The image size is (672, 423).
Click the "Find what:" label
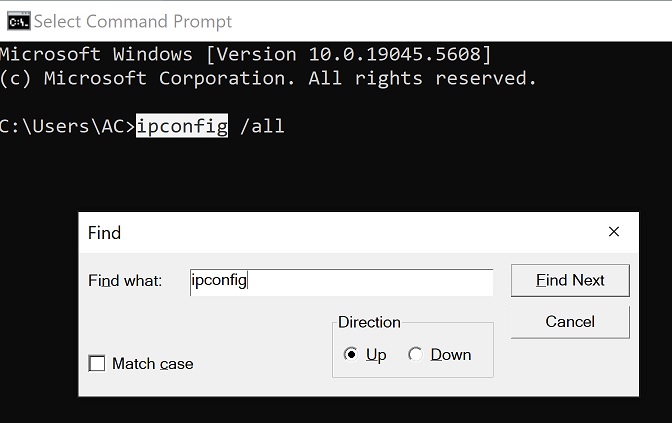point(125,281)
